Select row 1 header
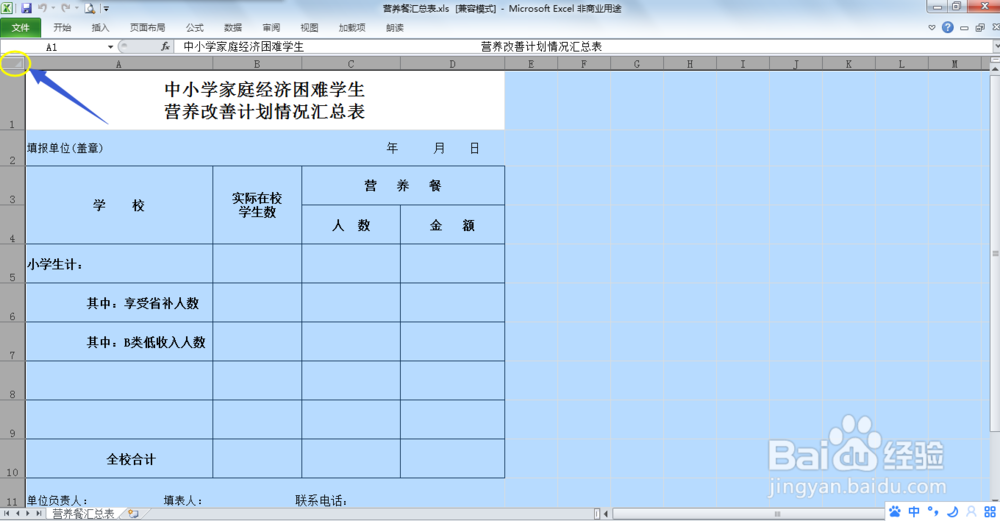Screen dimensions: 1000x521 pos(13,100)
